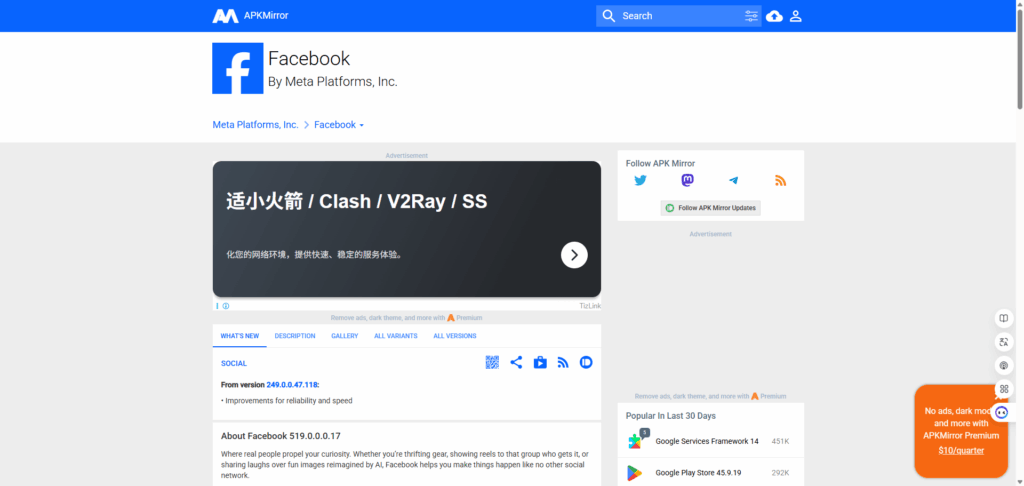Click the 451K download count
The image size is (1024, 486).
tap(780, 442)
